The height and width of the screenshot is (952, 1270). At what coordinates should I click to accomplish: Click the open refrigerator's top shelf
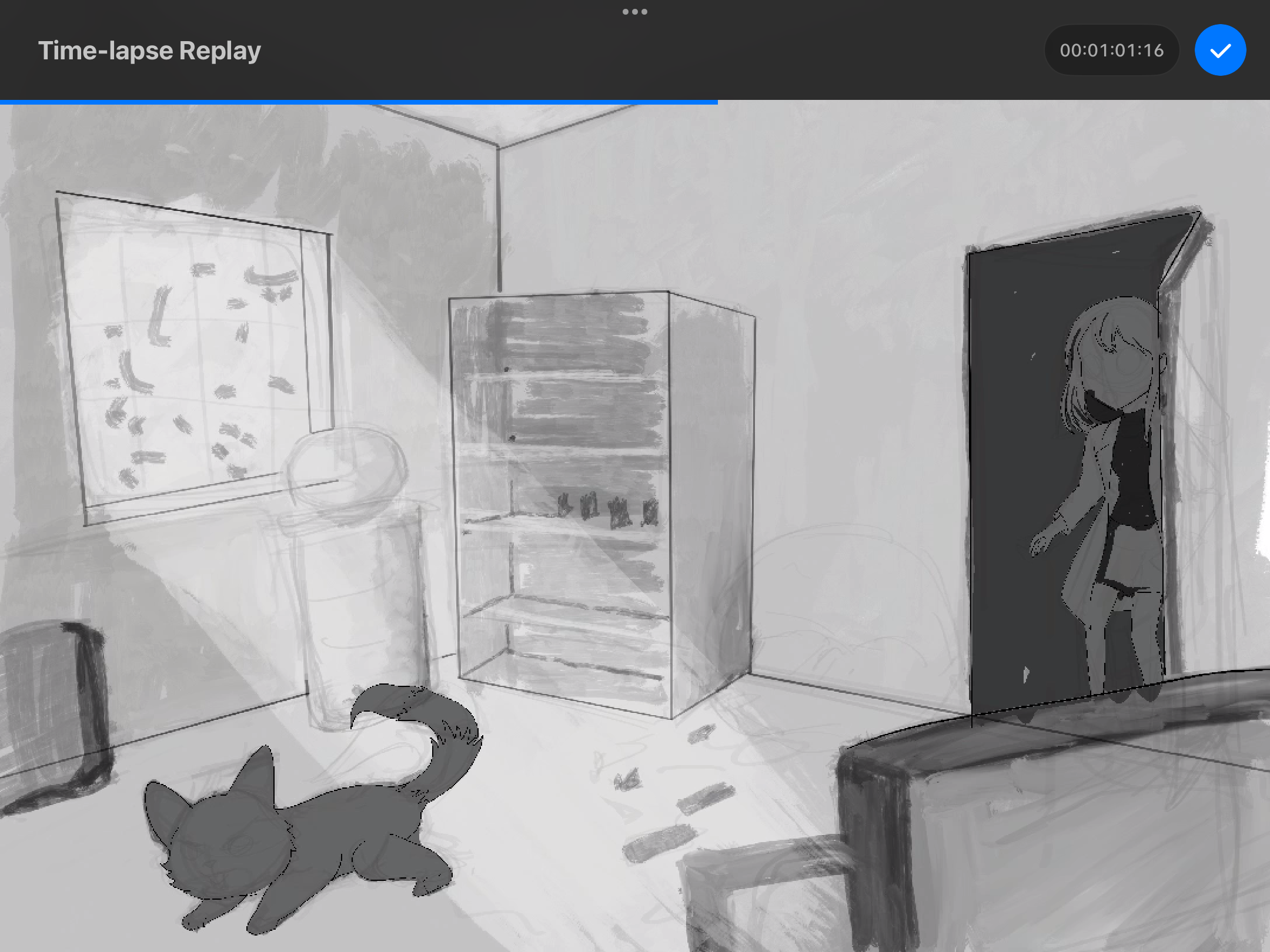click(559, 376)
